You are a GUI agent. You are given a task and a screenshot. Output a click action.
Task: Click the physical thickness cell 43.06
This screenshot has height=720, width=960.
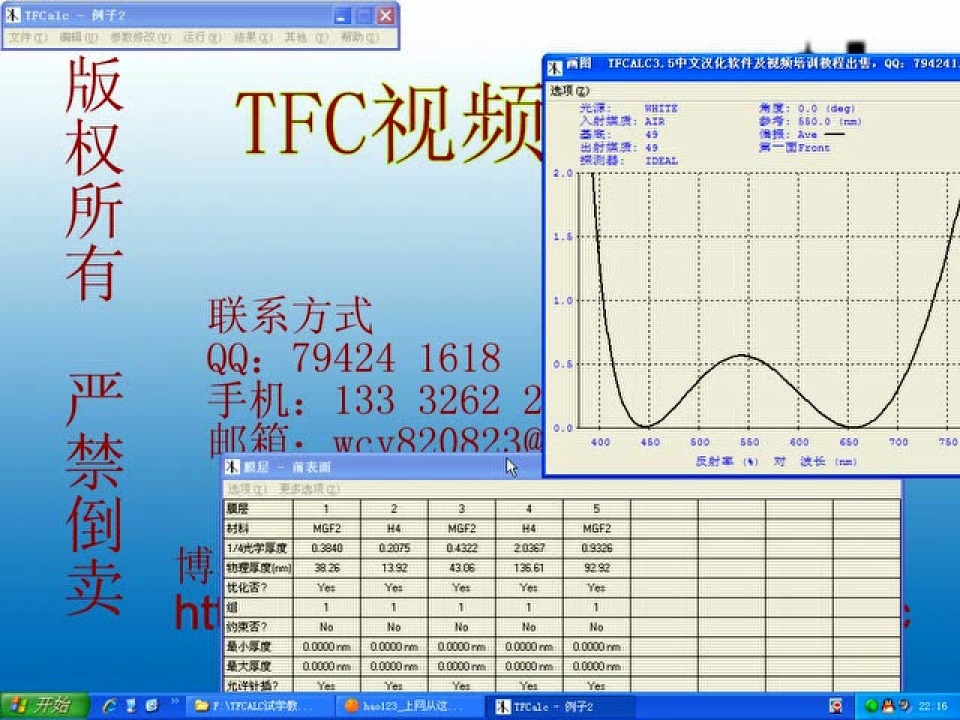click(462, 568)
